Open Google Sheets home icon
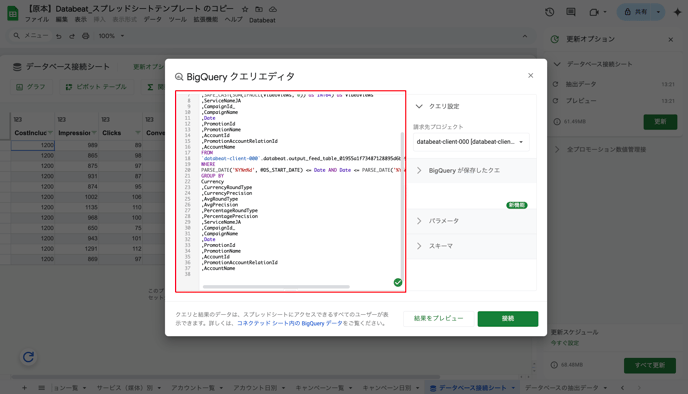This screenshot has width=688, height=394. 13,13
